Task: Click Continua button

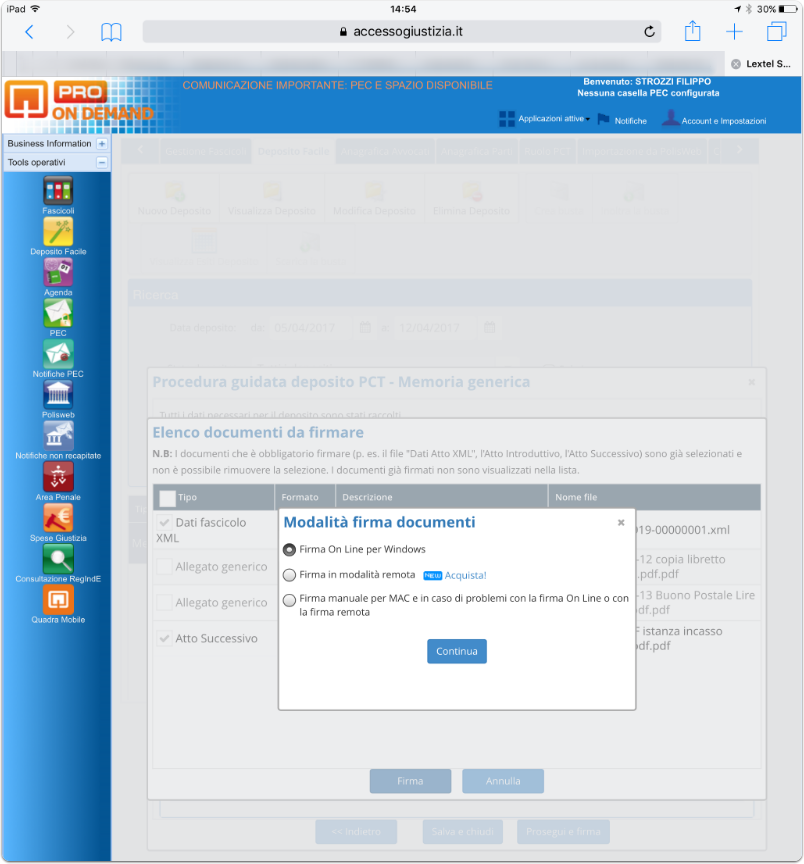Action: (x=457, y=651)
